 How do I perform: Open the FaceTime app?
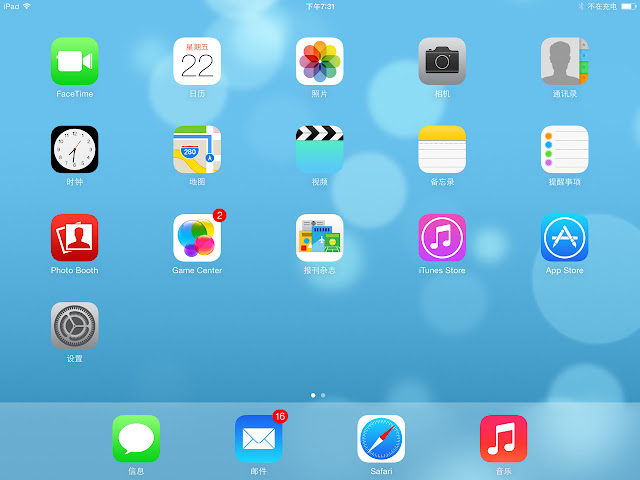[x=75, y=61]
